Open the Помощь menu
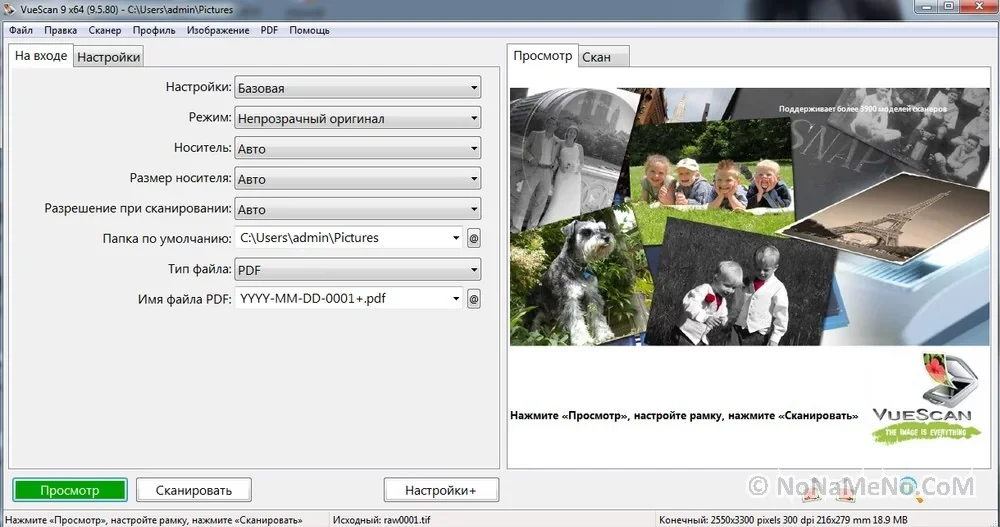Image resolution: width=1000 pixels, height=527 pixels. pos(309,30)
